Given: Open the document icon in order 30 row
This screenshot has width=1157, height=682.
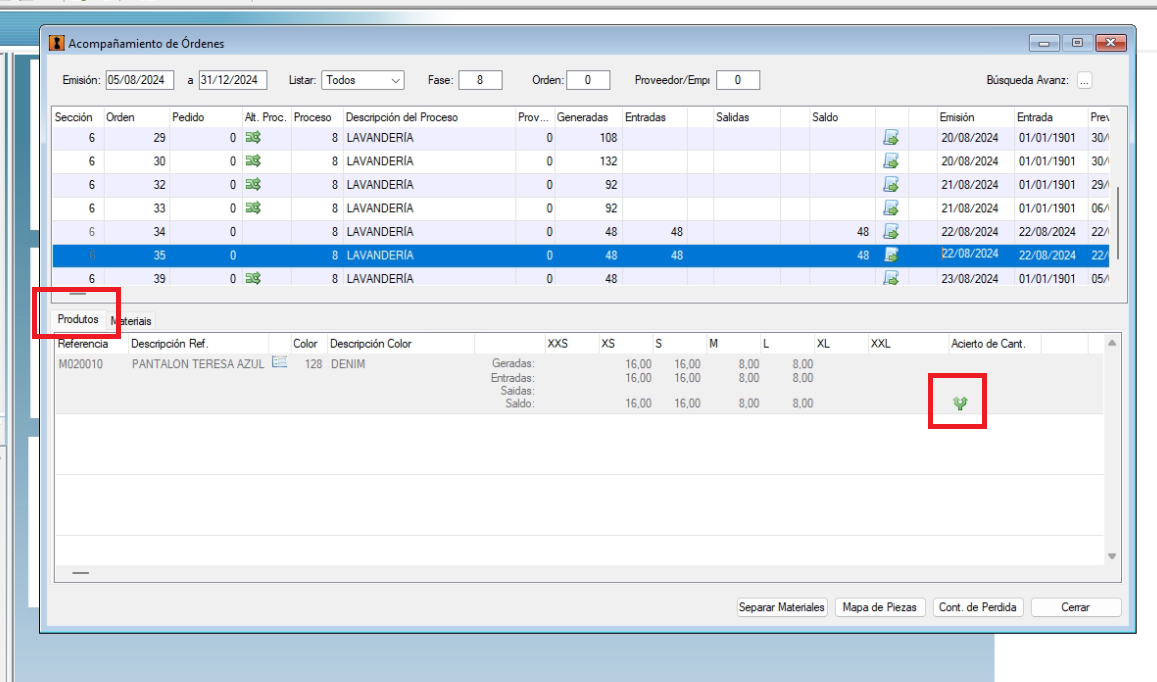Looking at the screenshot, I should pyautogui.click(x=891, y=161).
